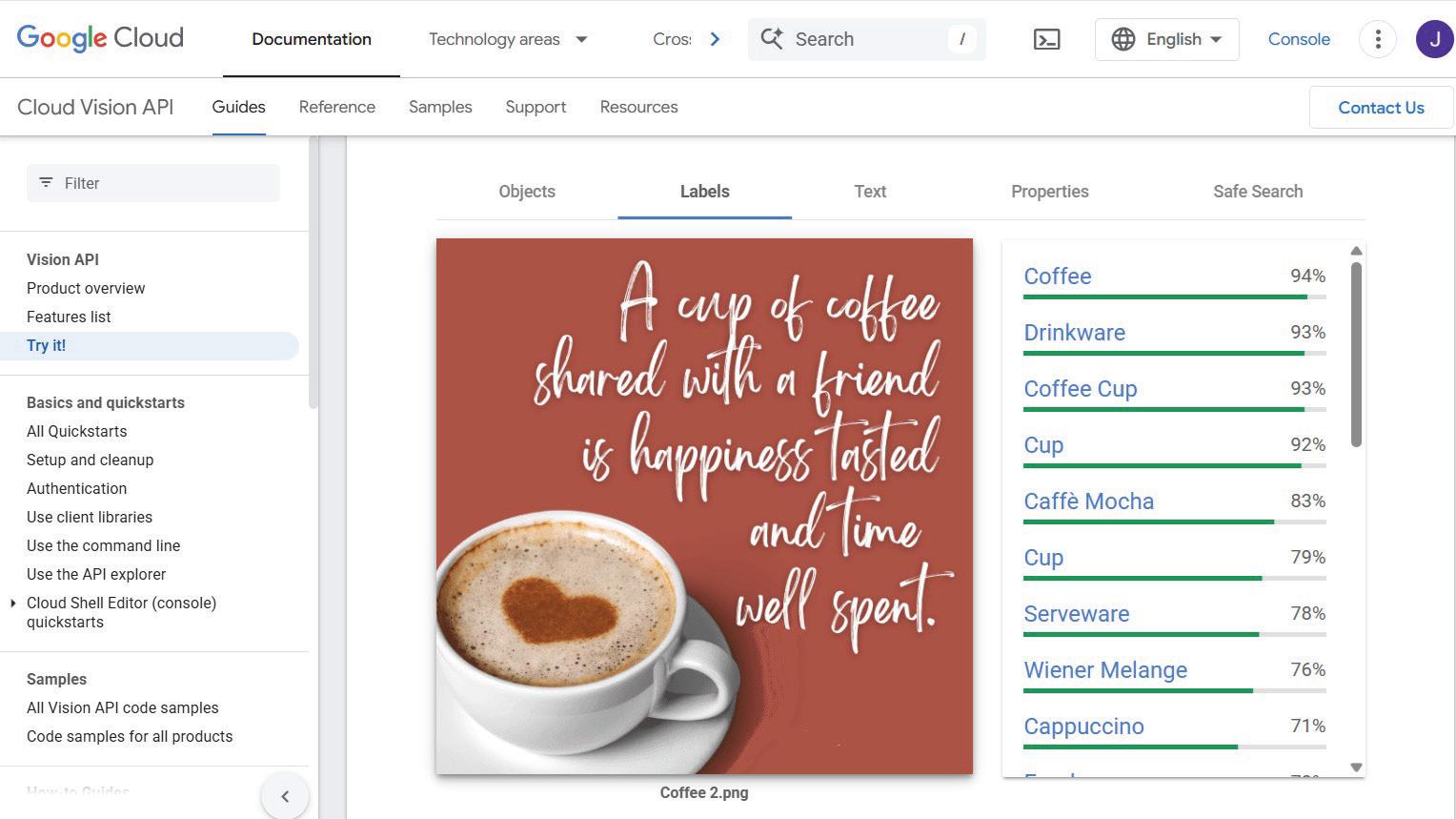Viewport: 1456px width, 819px height.
Task: Open Cloud Shell Editor (console) quickstarts
Action: tap(121, 612)
